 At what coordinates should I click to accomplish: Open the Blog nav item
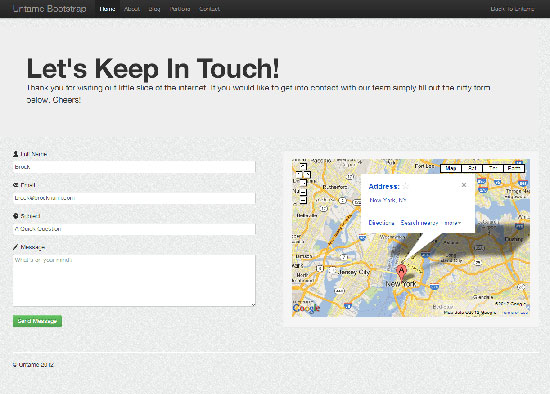click(x=154, y=9)
